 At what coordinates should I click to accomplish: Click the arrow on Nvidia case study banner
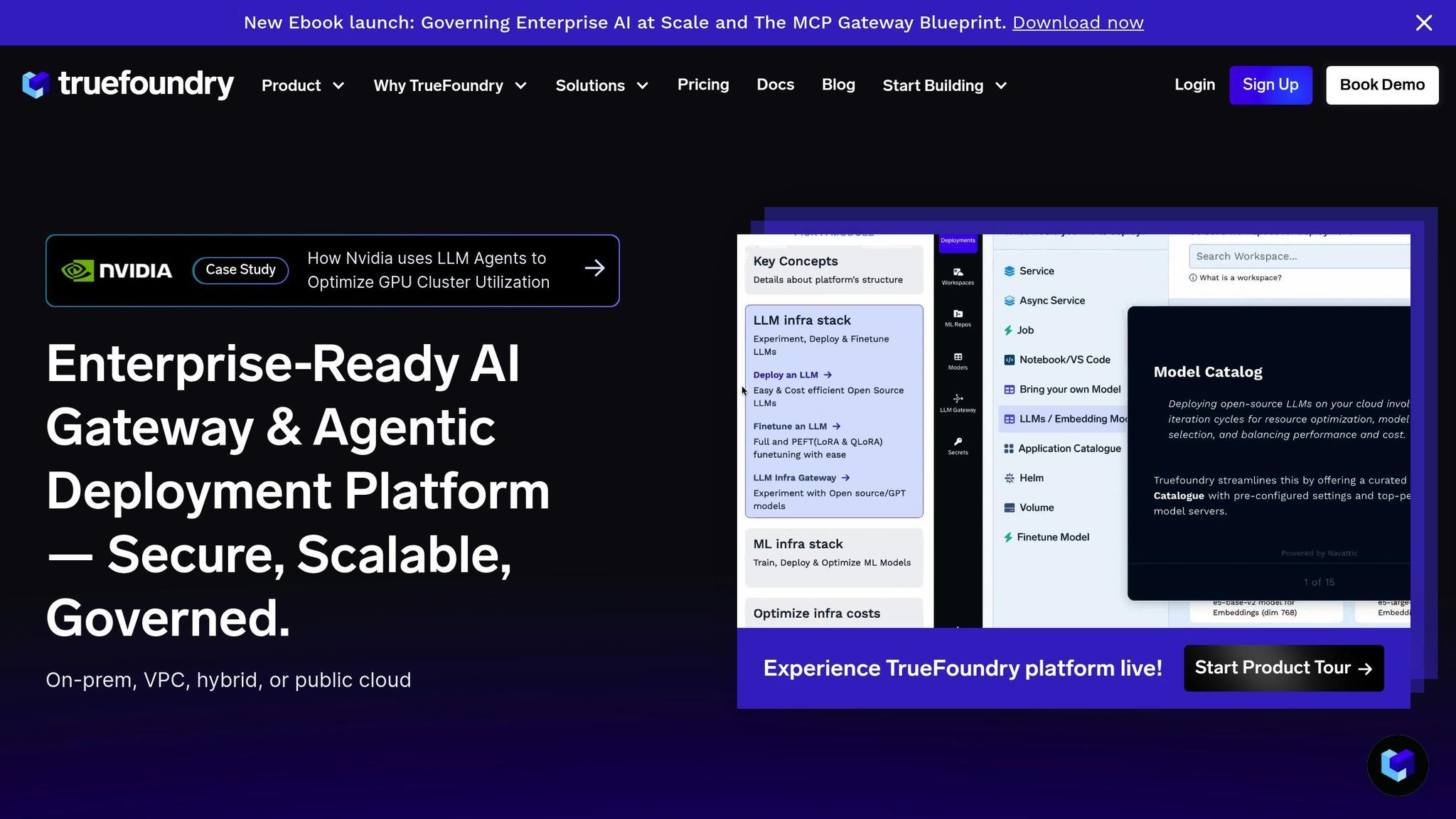[594, 269]
